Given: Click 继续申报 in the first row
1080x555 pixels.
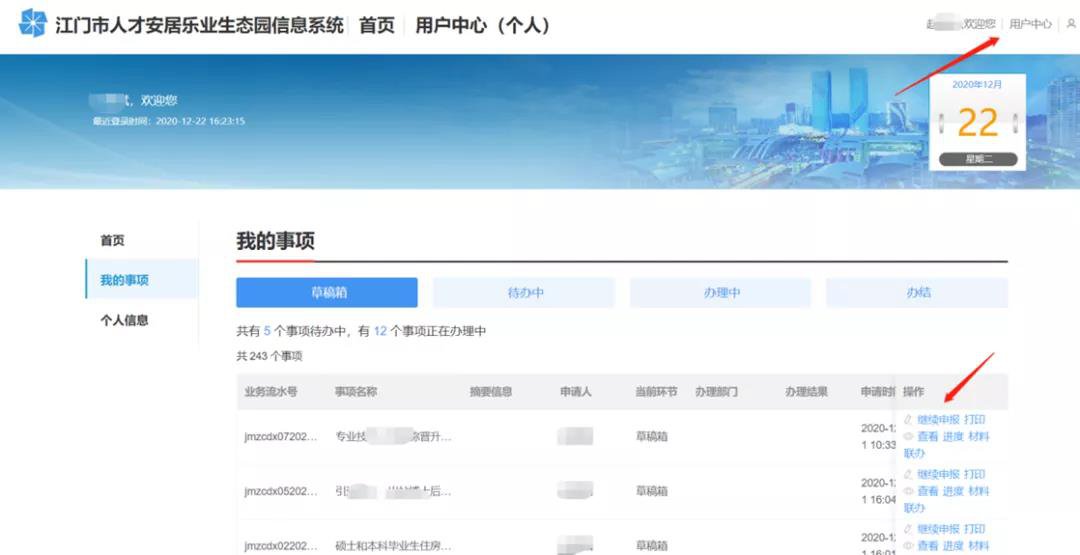Looking at the screenshot, I should (938, 420).
